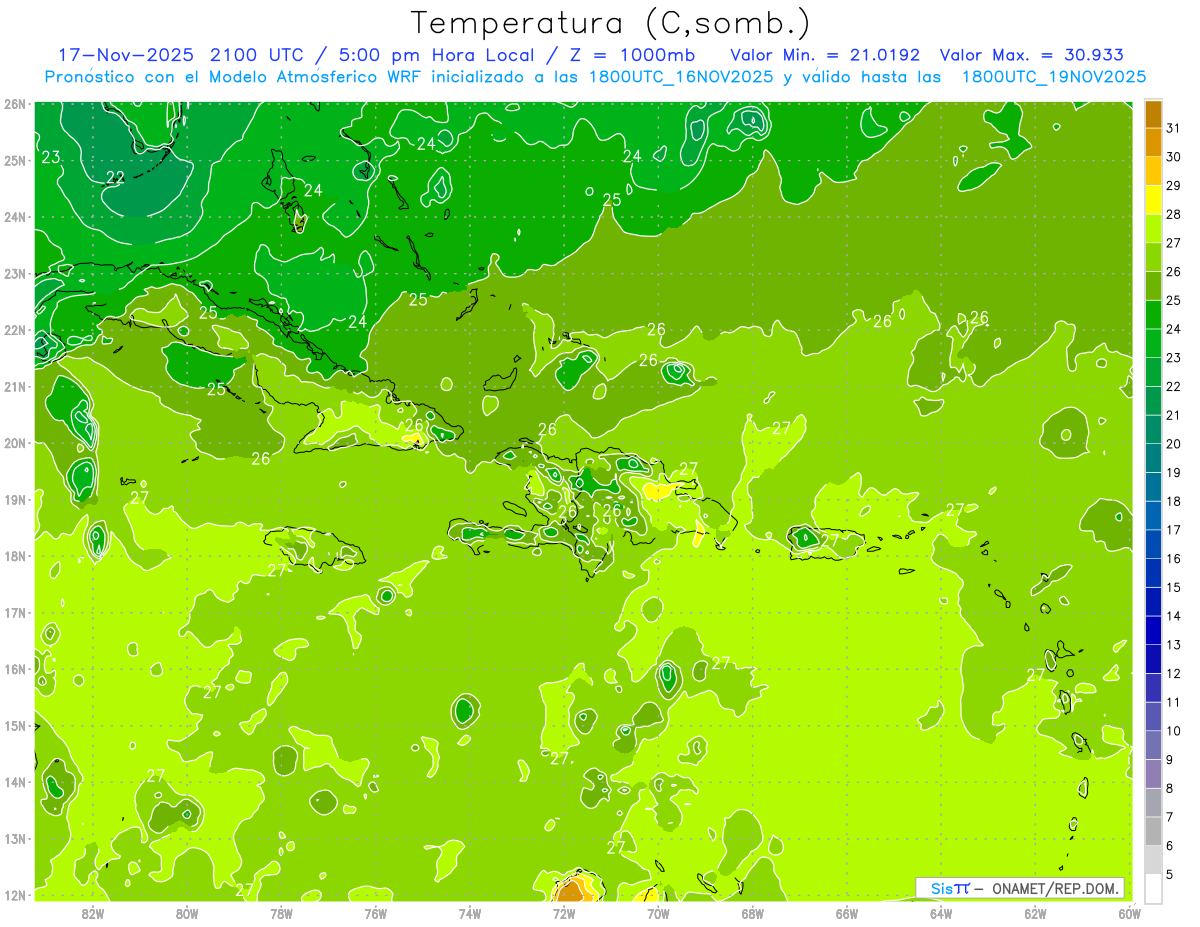Click the '19N' latitude axis label

[15, 499]
